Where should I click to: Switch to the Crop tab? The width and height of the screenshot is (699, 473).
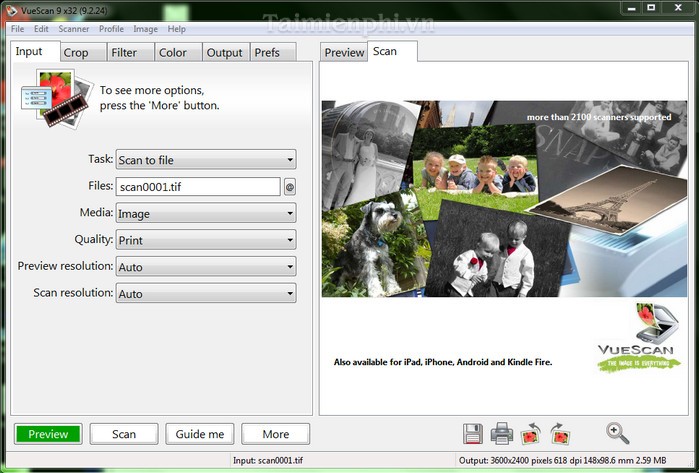tap(76, 53)
